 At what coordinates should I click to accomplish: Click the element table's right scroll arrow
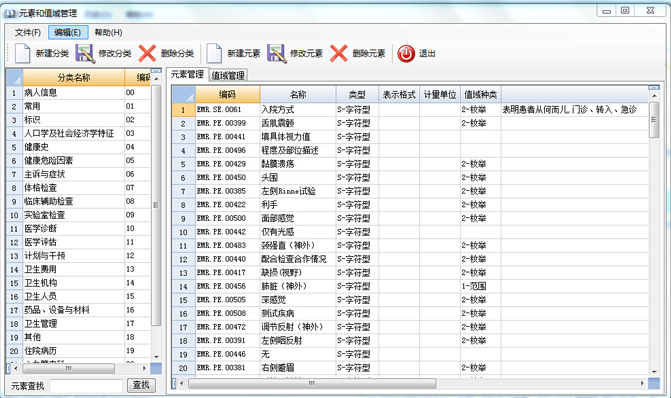[x=642, y=383]
